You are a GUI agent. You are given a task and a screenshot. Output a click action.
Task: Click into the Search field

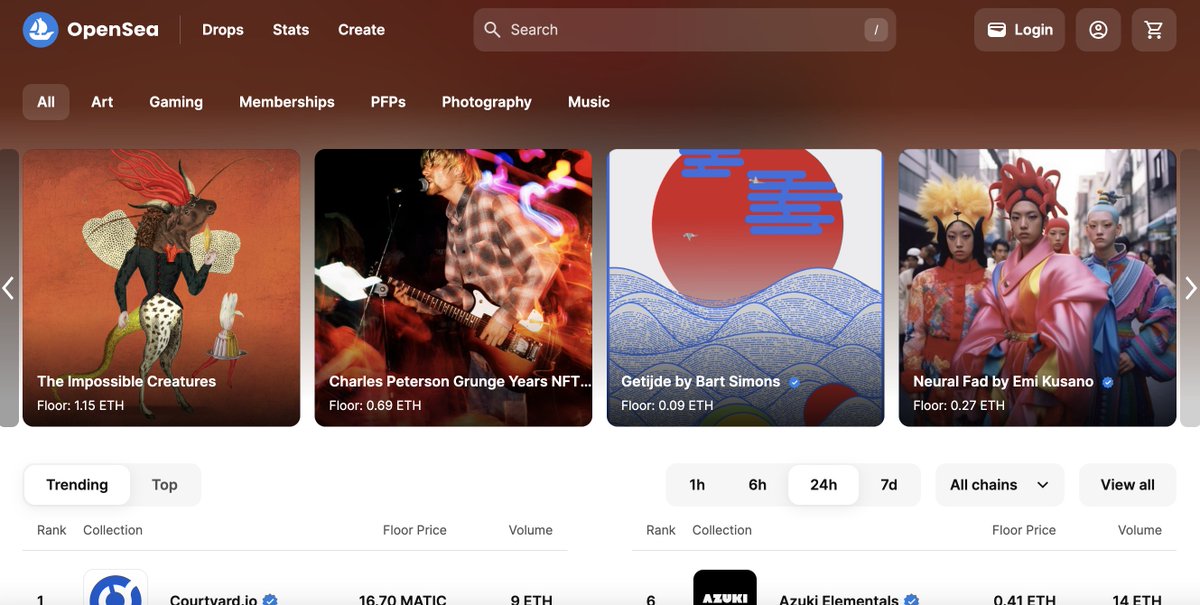tap(684, 30)
